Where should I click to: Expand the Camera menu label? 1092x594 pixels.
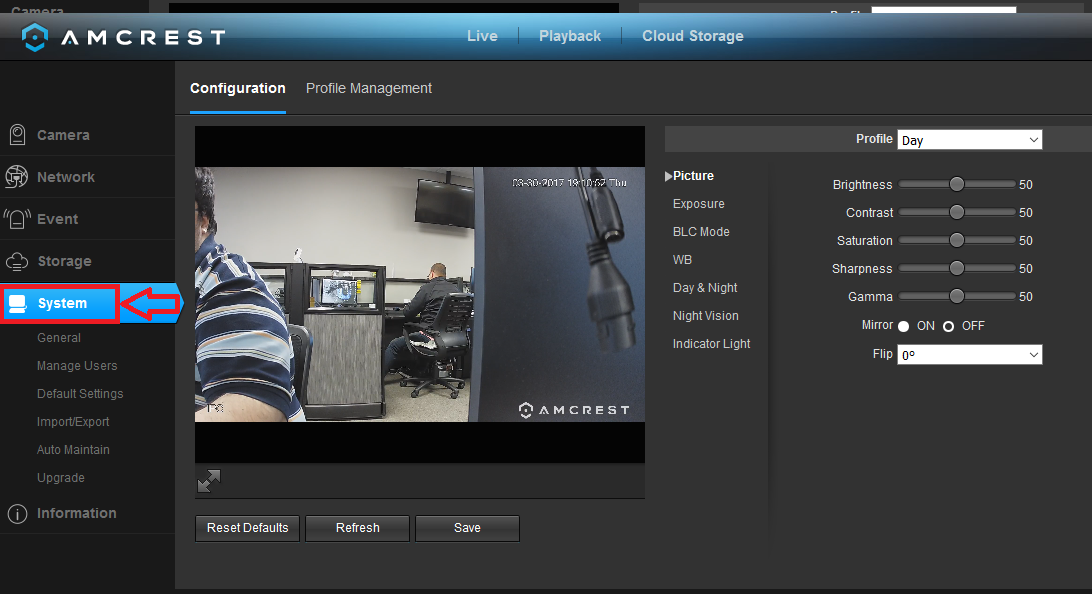[x=63, y=135]
